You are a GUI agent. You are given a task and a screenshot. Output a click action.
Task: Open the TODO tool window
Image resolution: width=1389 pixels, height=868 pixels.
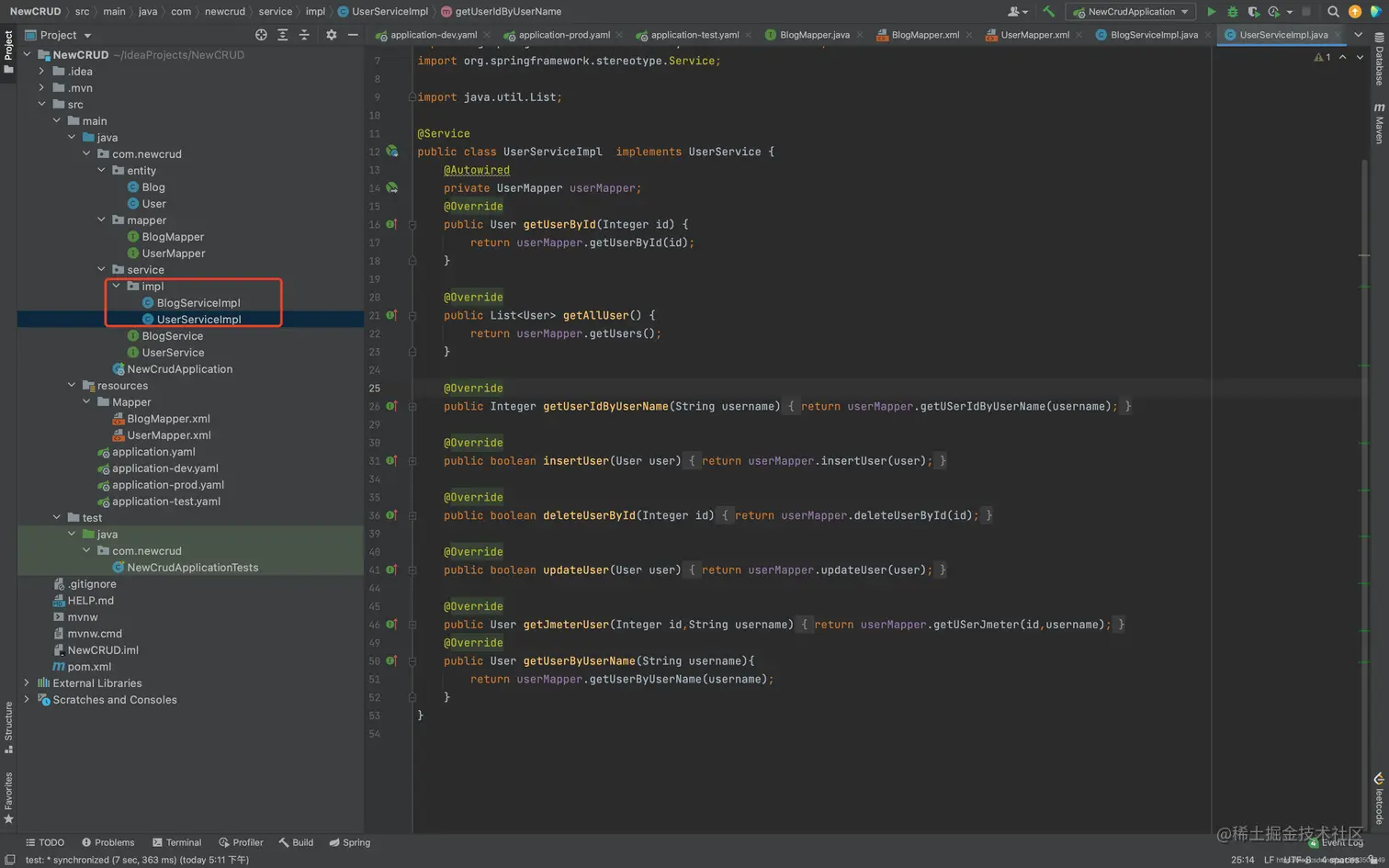point(45,842)
